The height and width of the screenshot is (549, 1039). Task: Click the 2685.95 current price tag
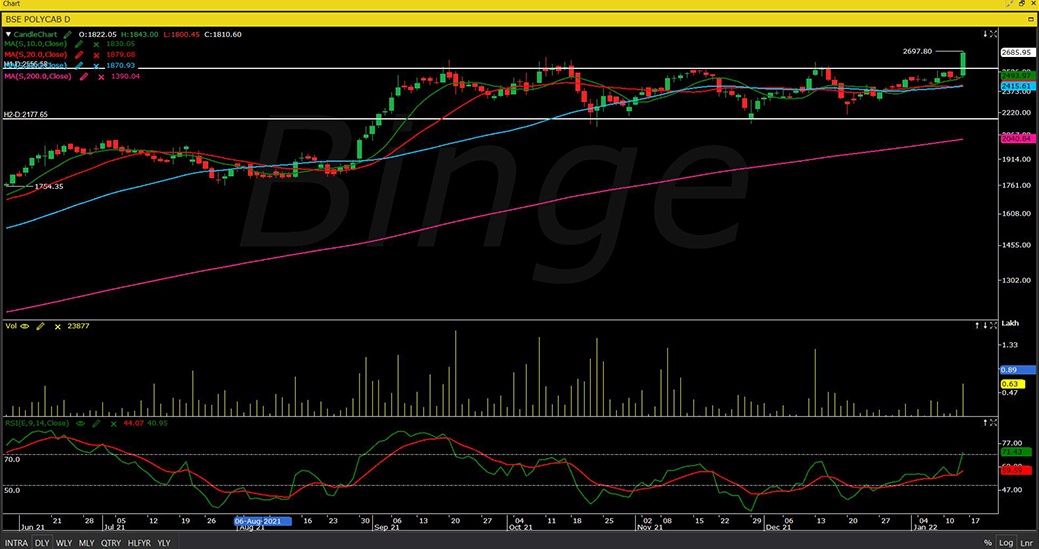(1017, 52)
